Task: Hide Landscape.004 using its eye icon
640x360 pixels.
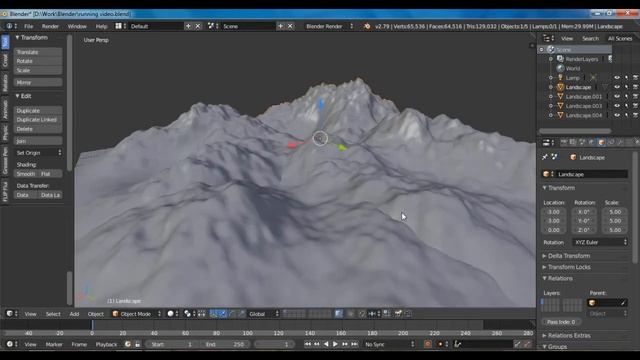Action: click(x=617, y=115)
